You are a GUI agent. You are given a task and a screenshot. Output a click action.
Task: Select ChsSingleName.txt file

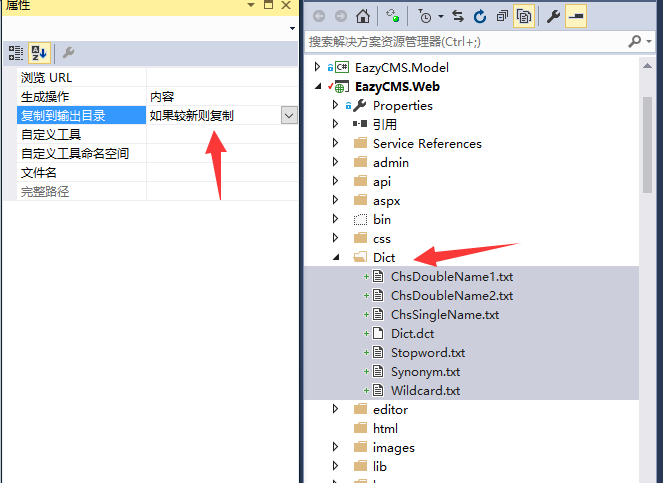[445, 315]
